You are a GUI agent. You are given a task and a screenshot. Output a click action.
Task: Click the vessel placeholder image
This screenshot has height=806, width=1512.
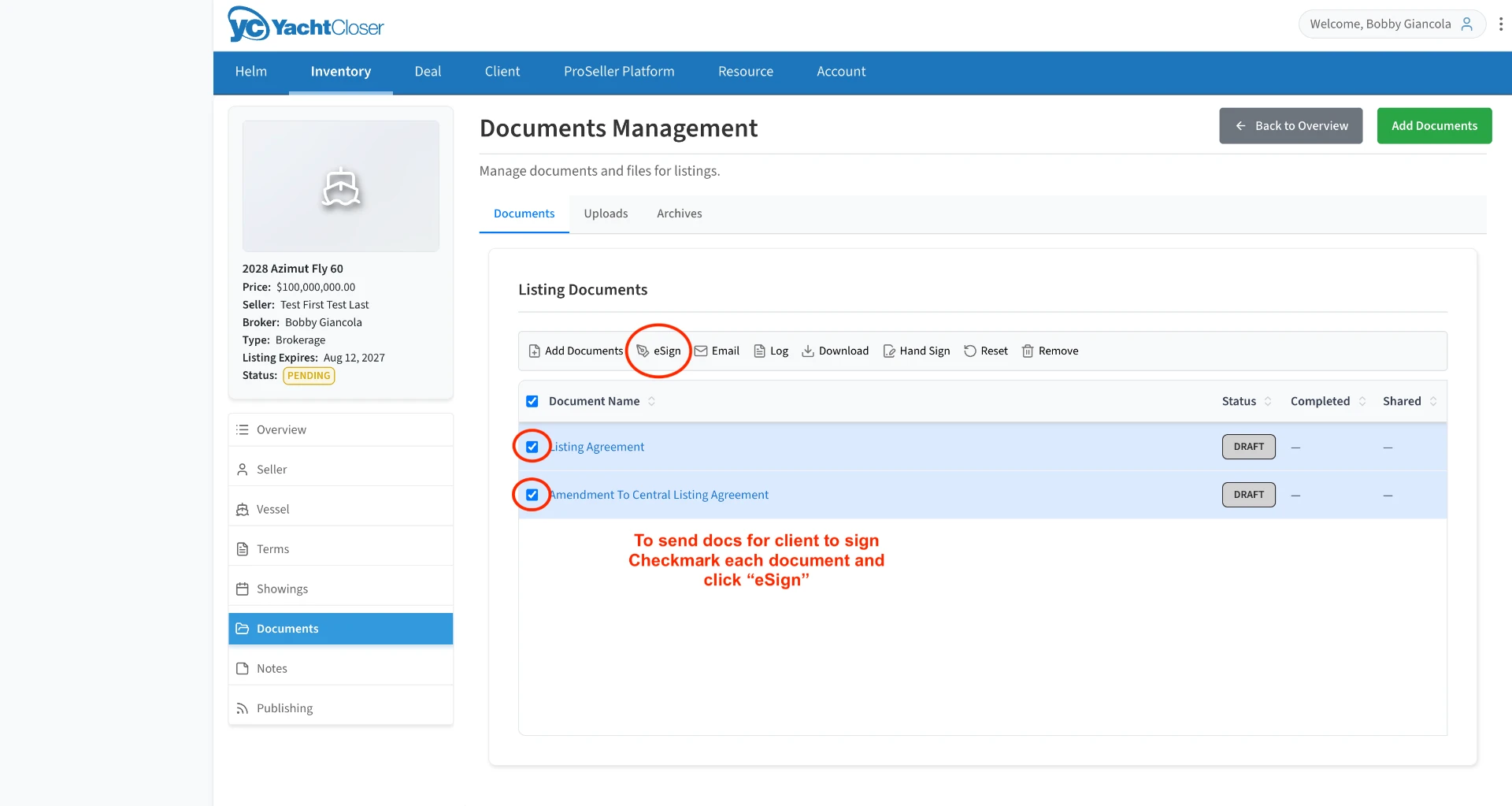[341, 186]
